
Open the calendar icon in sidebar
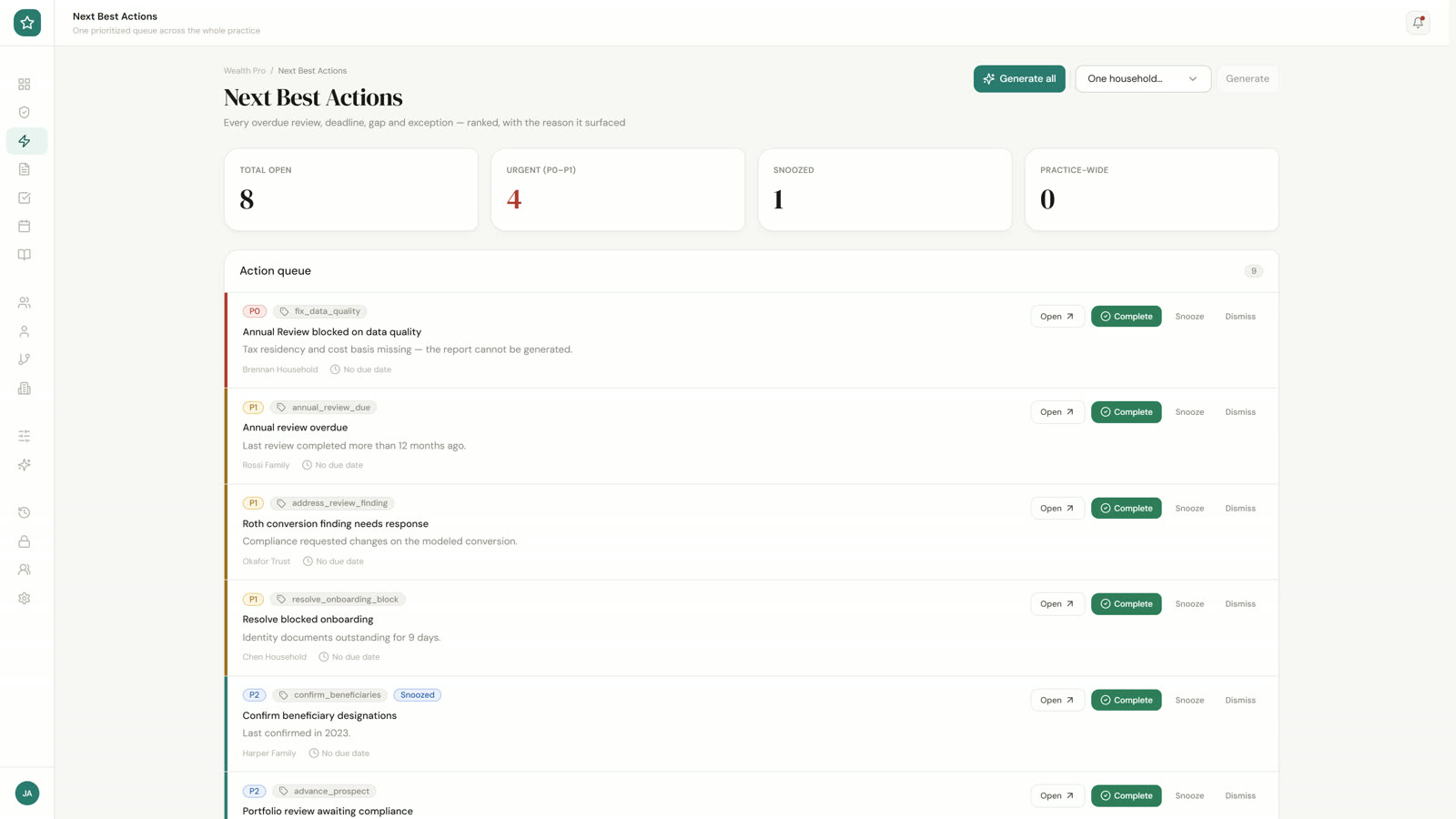25,226
